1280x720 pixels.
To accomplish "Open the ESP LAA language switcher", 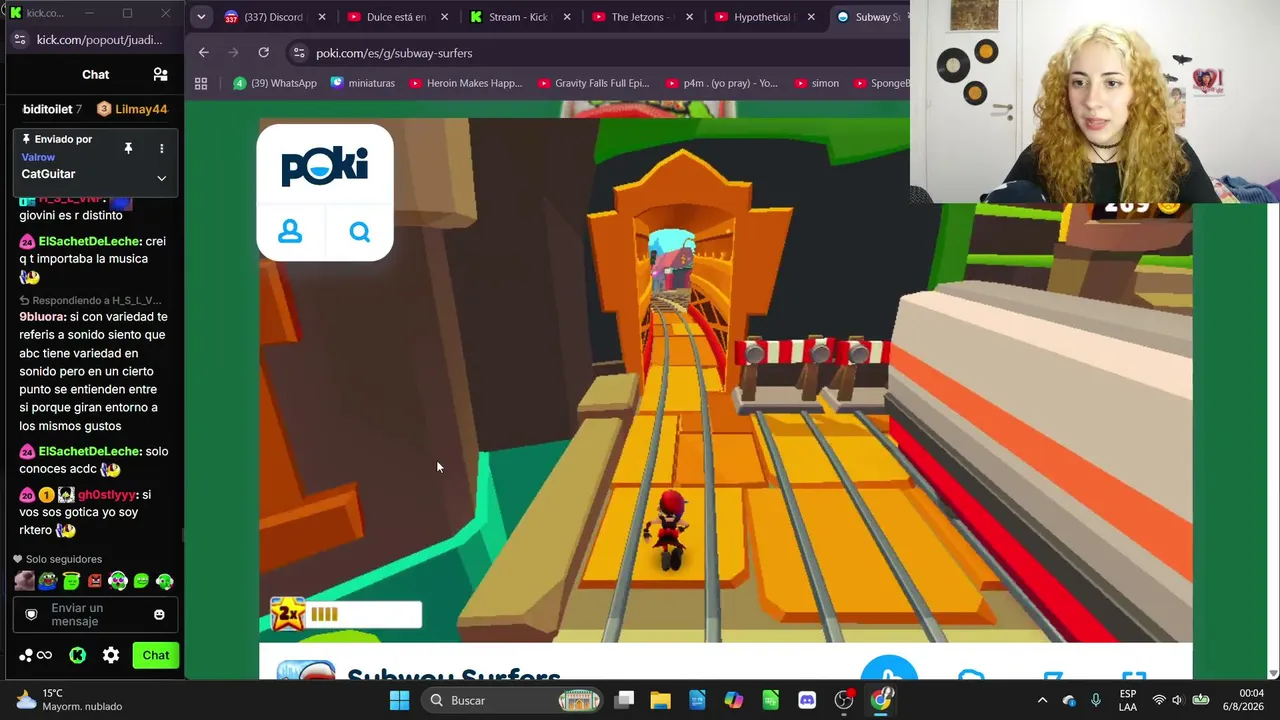I will point(1128,700).
